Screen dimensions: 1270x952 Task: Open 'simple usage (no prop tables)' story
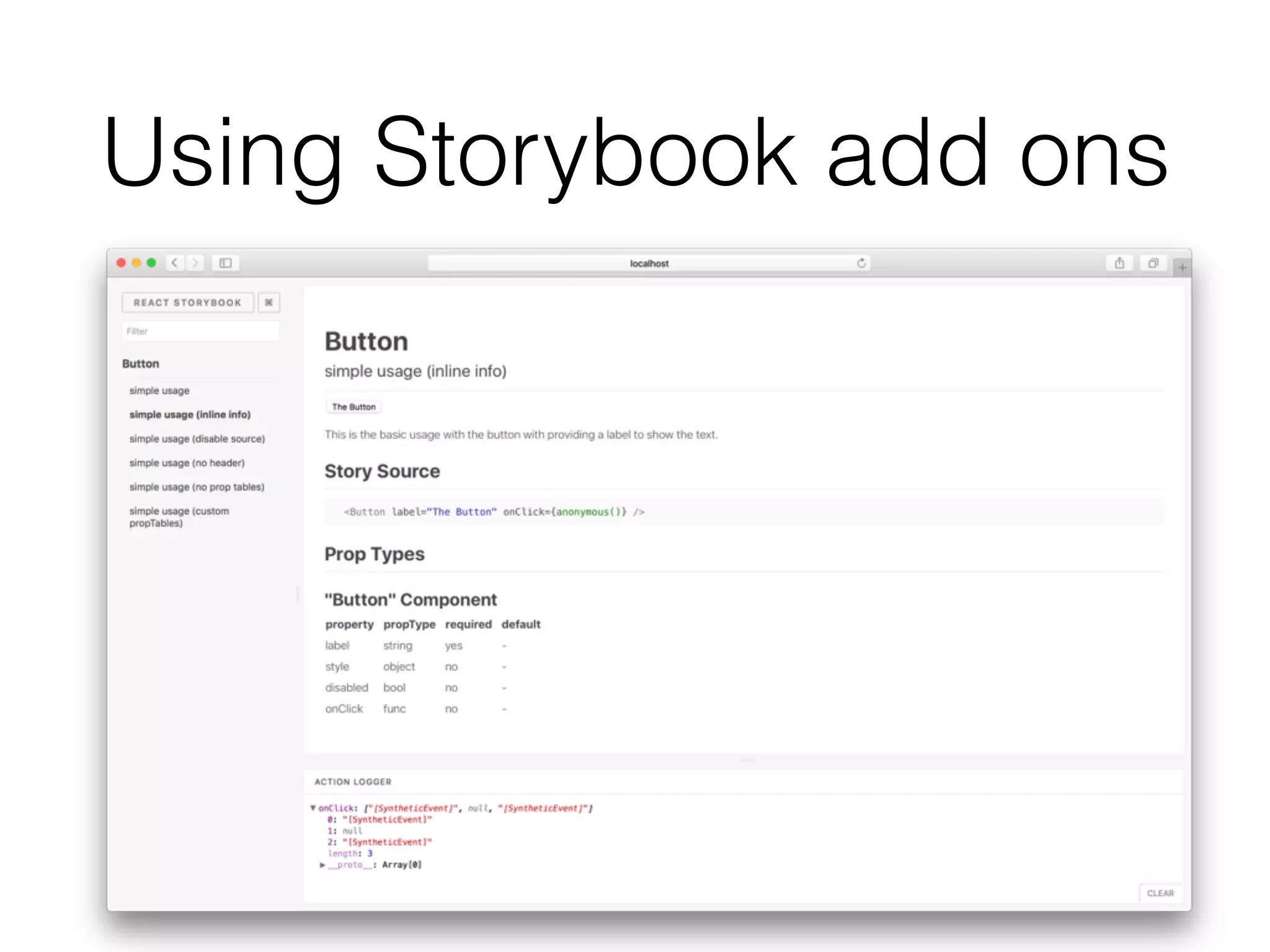coord(197,487)
